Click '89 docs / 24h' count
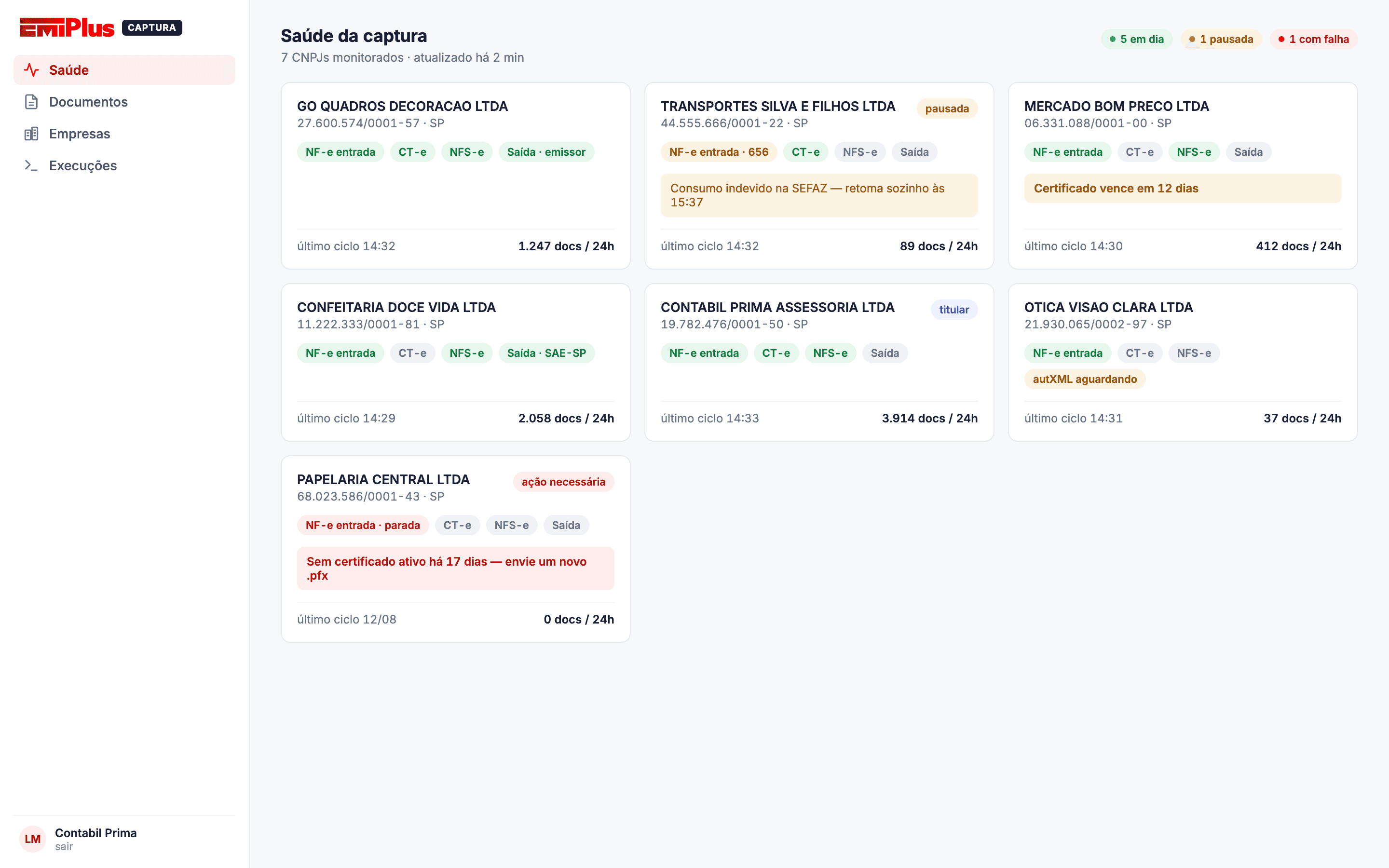The image size is (1389, 868). click(939, 246)
